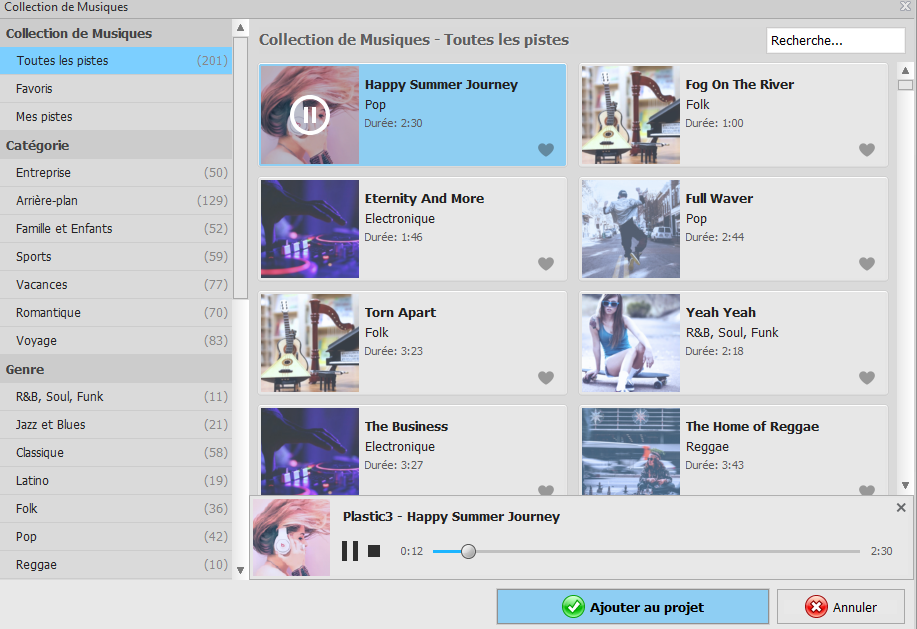This screenshot has width=917, height=629.
Task: Select Torn Apart title text
Action: [400, 313]
